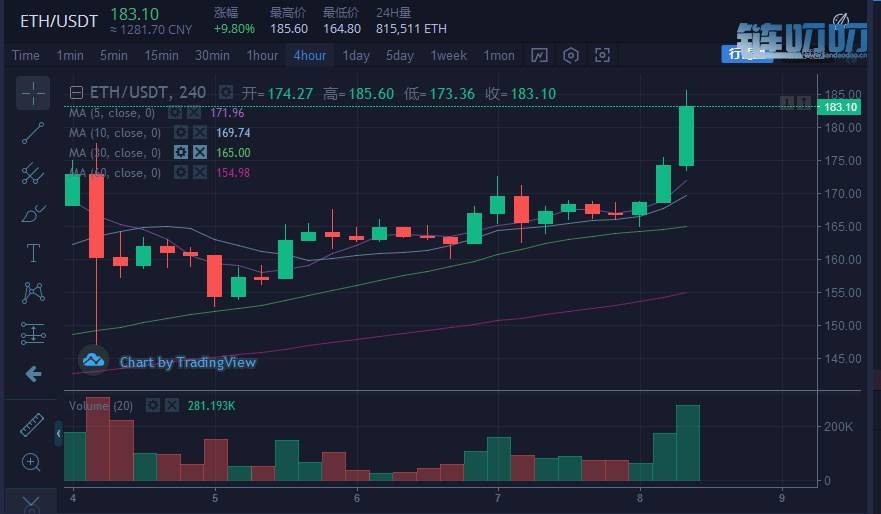Click the back arrow in left toolbar

(33, 374)
